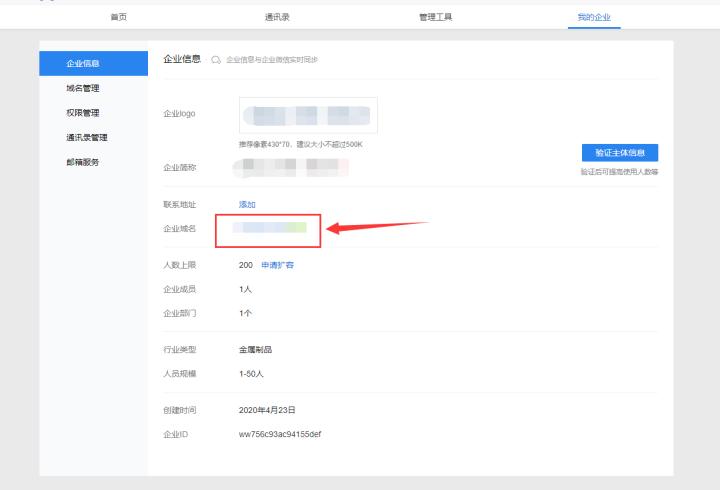This screenshot has width=720, height=490.
Task: Click the blurred 企业logo image
Action: [308, 115]
